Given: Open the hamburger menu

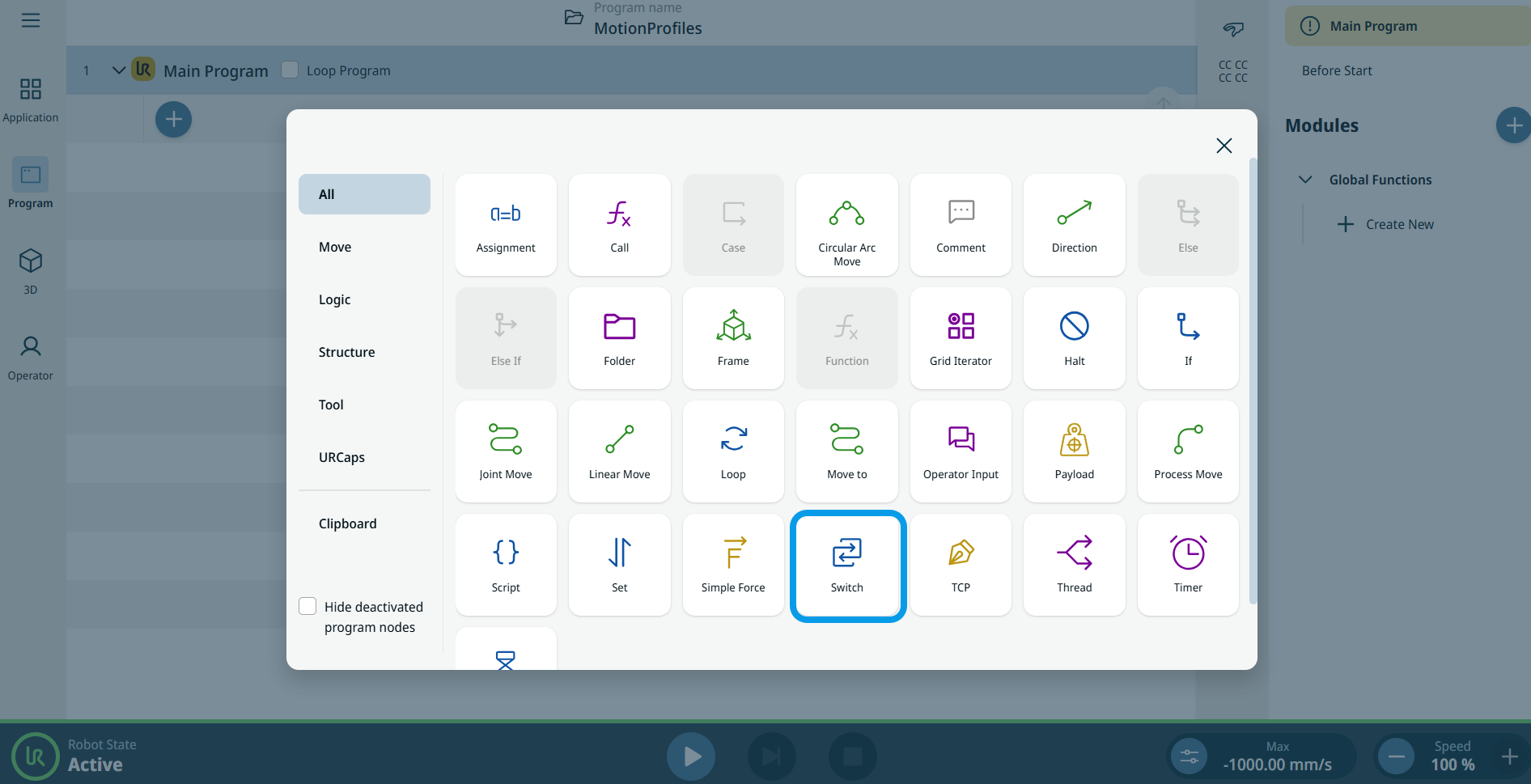Looking at the screenshot, I should click(x=31, y=20).
